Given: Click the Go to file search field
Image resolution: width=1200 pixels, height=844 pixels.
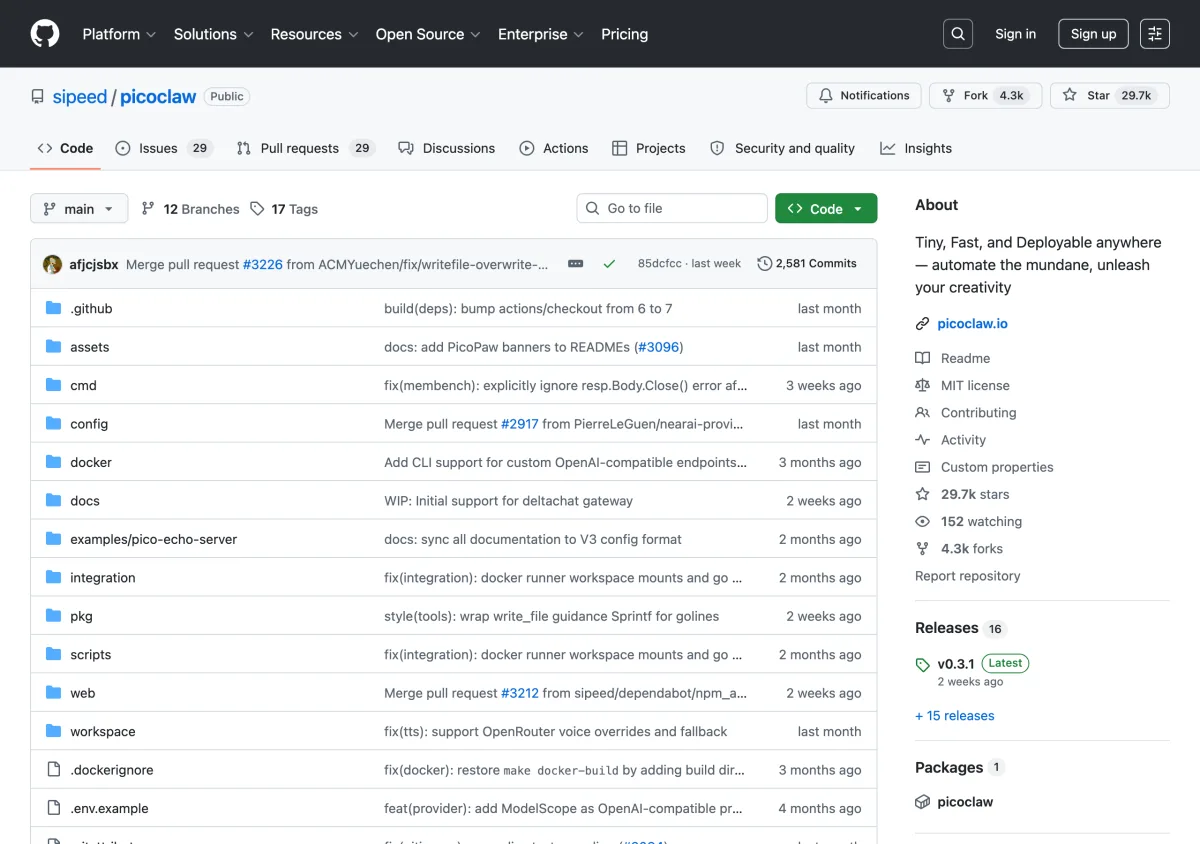Looking at the screenshot, I should 672,208.
